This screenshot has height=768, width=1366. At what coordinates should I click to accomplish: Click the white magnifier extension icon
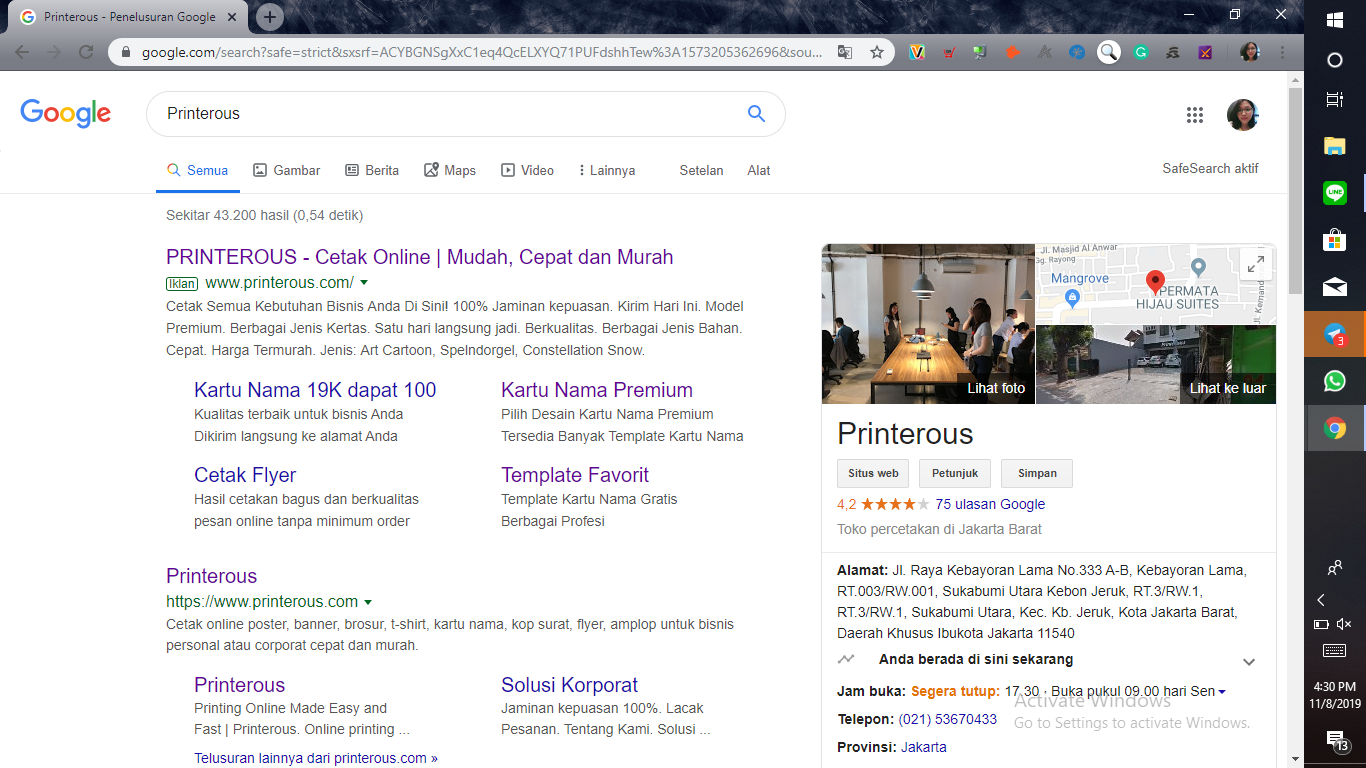pyautogui.click(x=1108, y=52)
